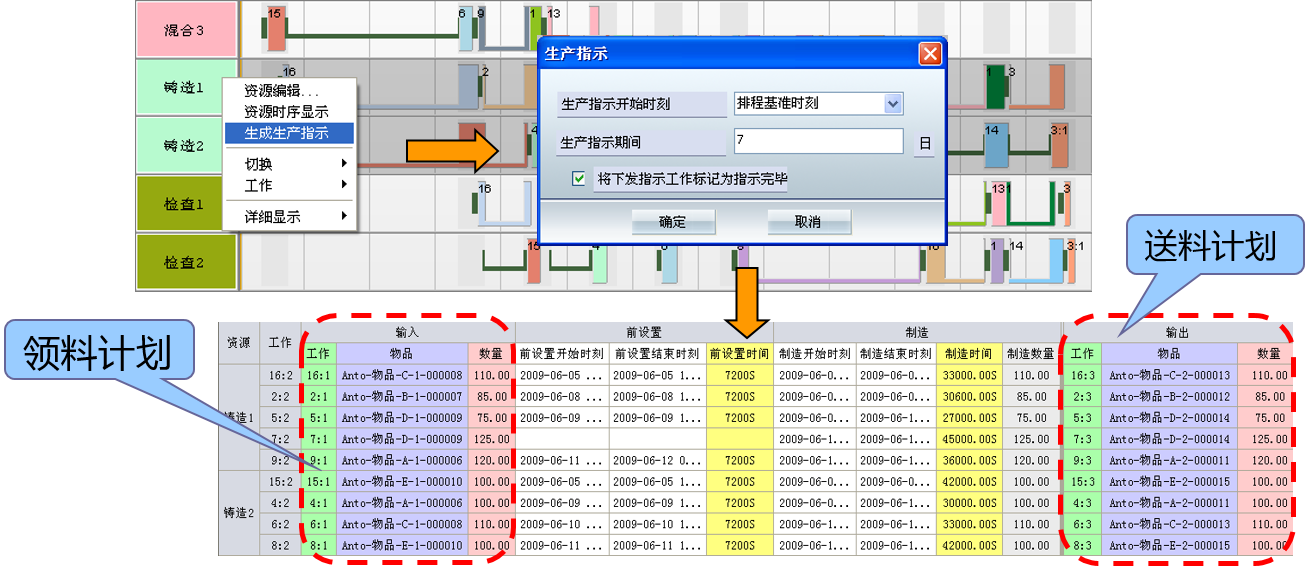Screen dimensions: 1305x566
Task: Click the 确定 button
Action: coord(672,222)
